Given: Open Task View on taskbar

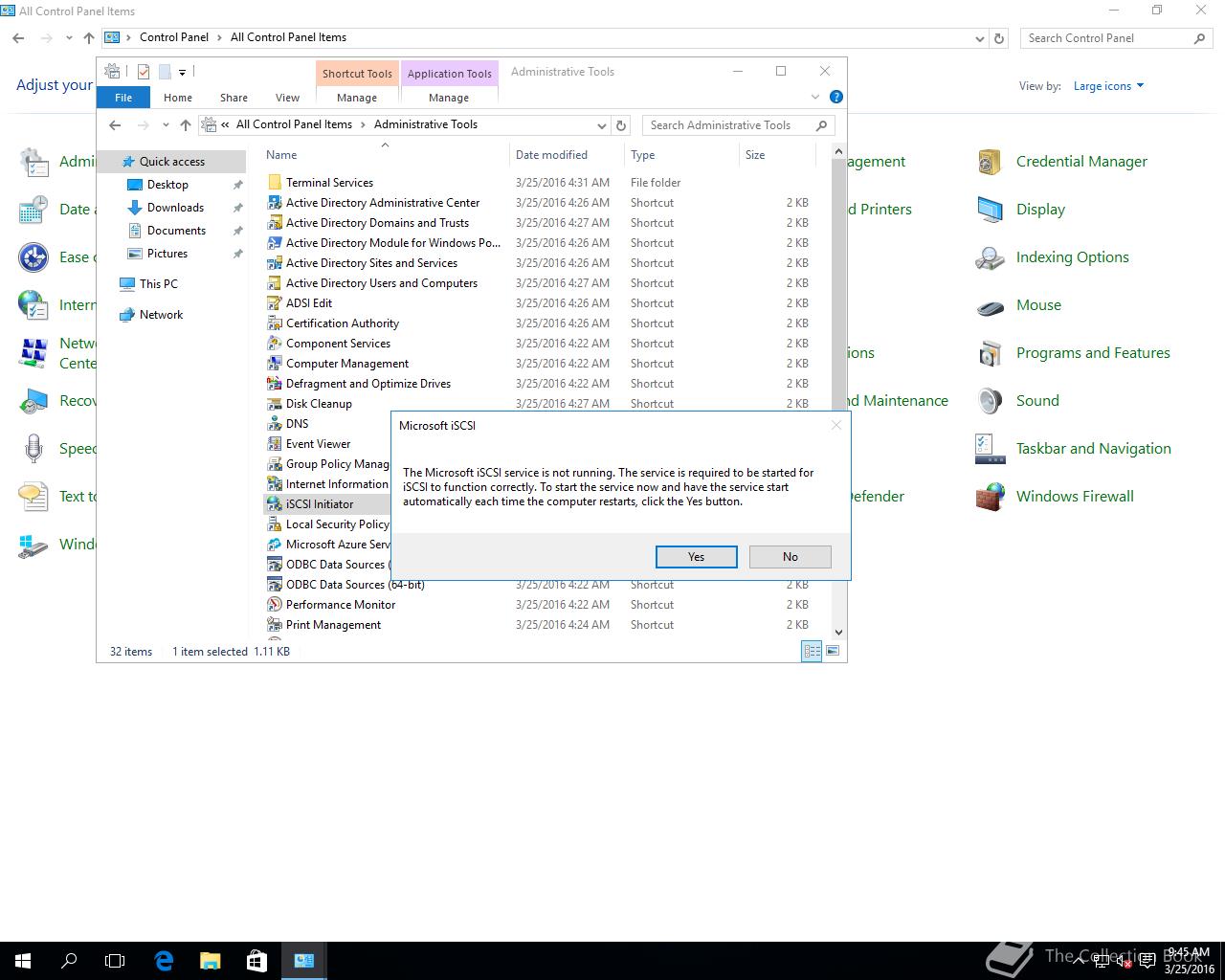Looking at the screenshot, I should [x=115, y=961].
